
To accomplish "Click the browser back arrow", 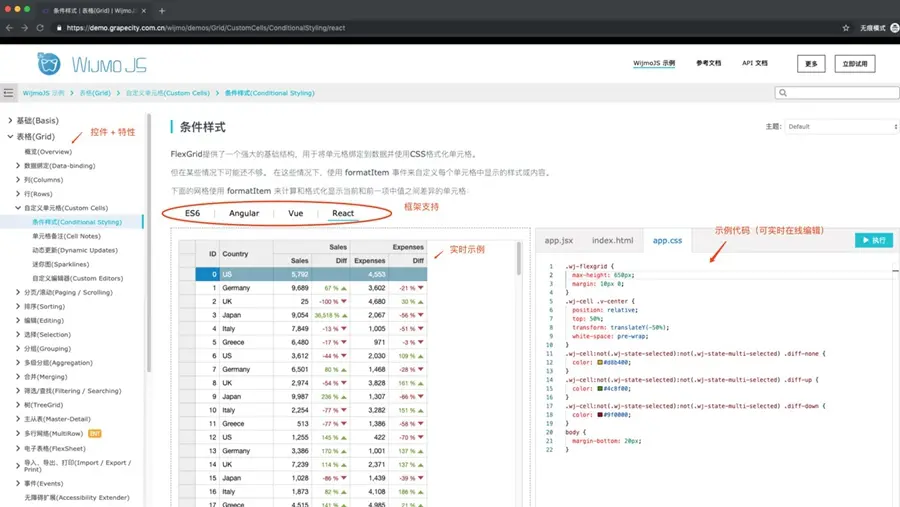I will pos(9,28).
